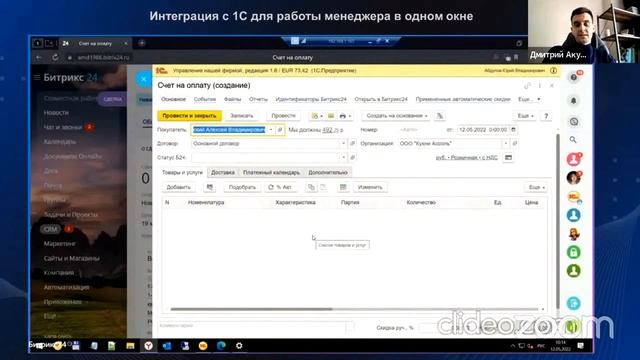Viewport: 640px width, 360px height.
Task: Click the Покупатель input field
Action: [229, 130]
